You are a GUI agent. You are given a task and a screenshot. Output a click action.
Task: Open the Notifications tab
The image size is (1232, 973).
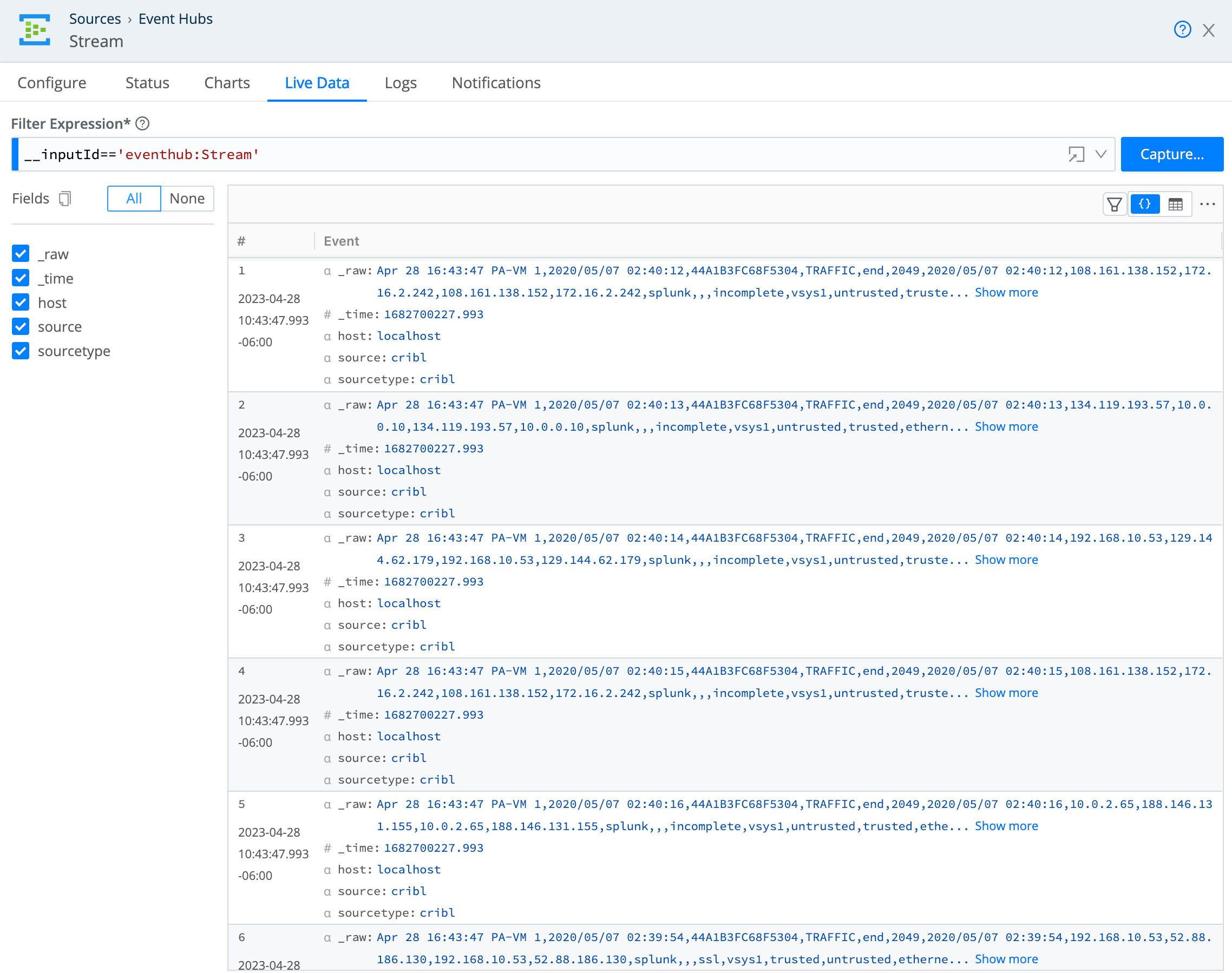click(x=496, y=83)
